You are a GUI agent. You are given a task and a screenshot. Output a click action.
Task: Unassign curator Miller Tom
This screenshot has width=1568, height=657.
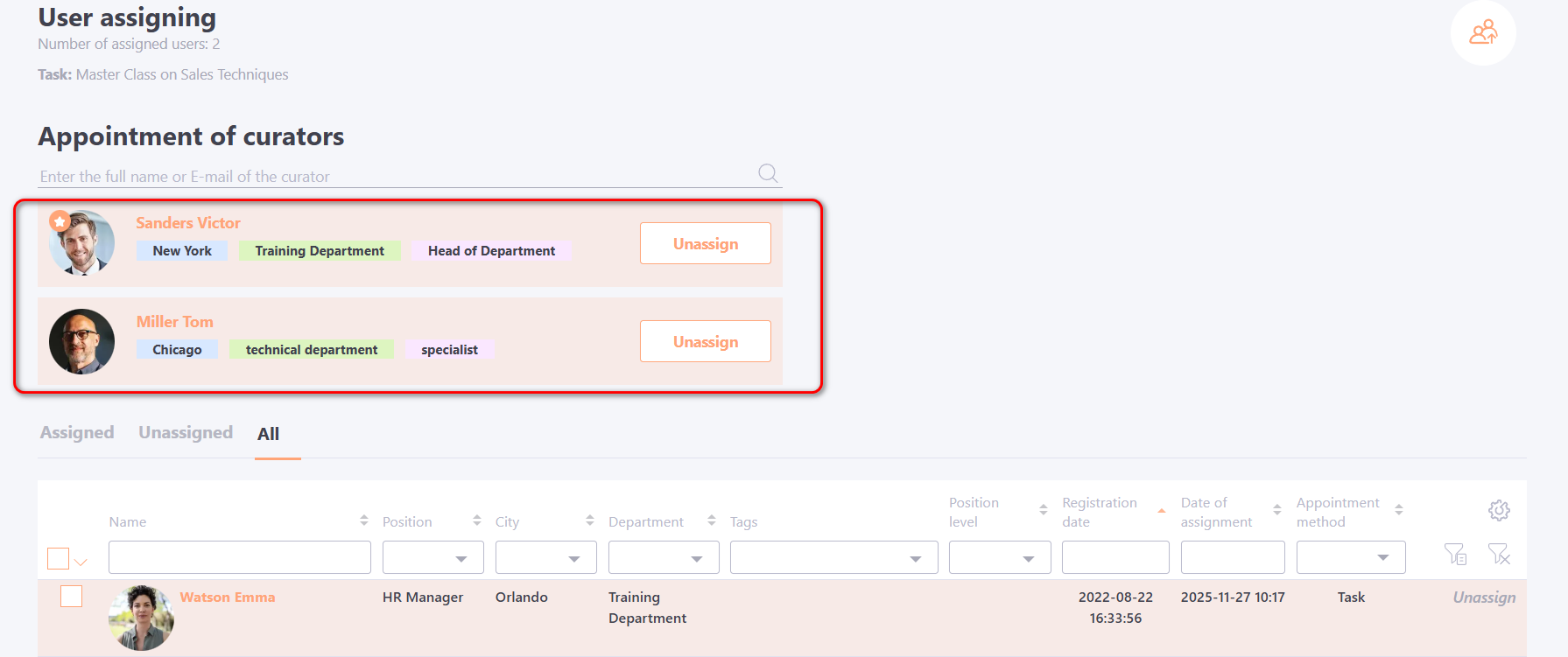pos(705,341)
